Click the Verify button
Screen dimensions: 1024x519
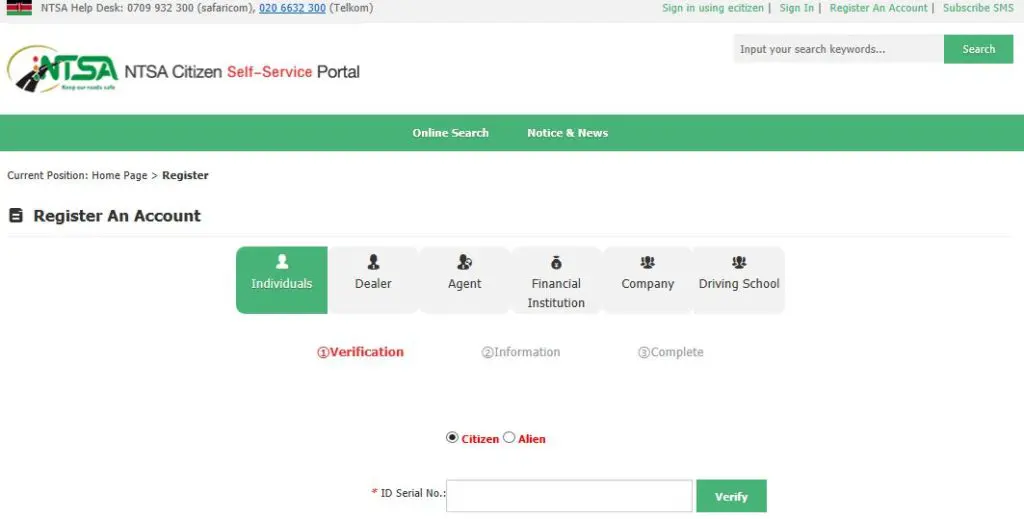tap(731, 496)
